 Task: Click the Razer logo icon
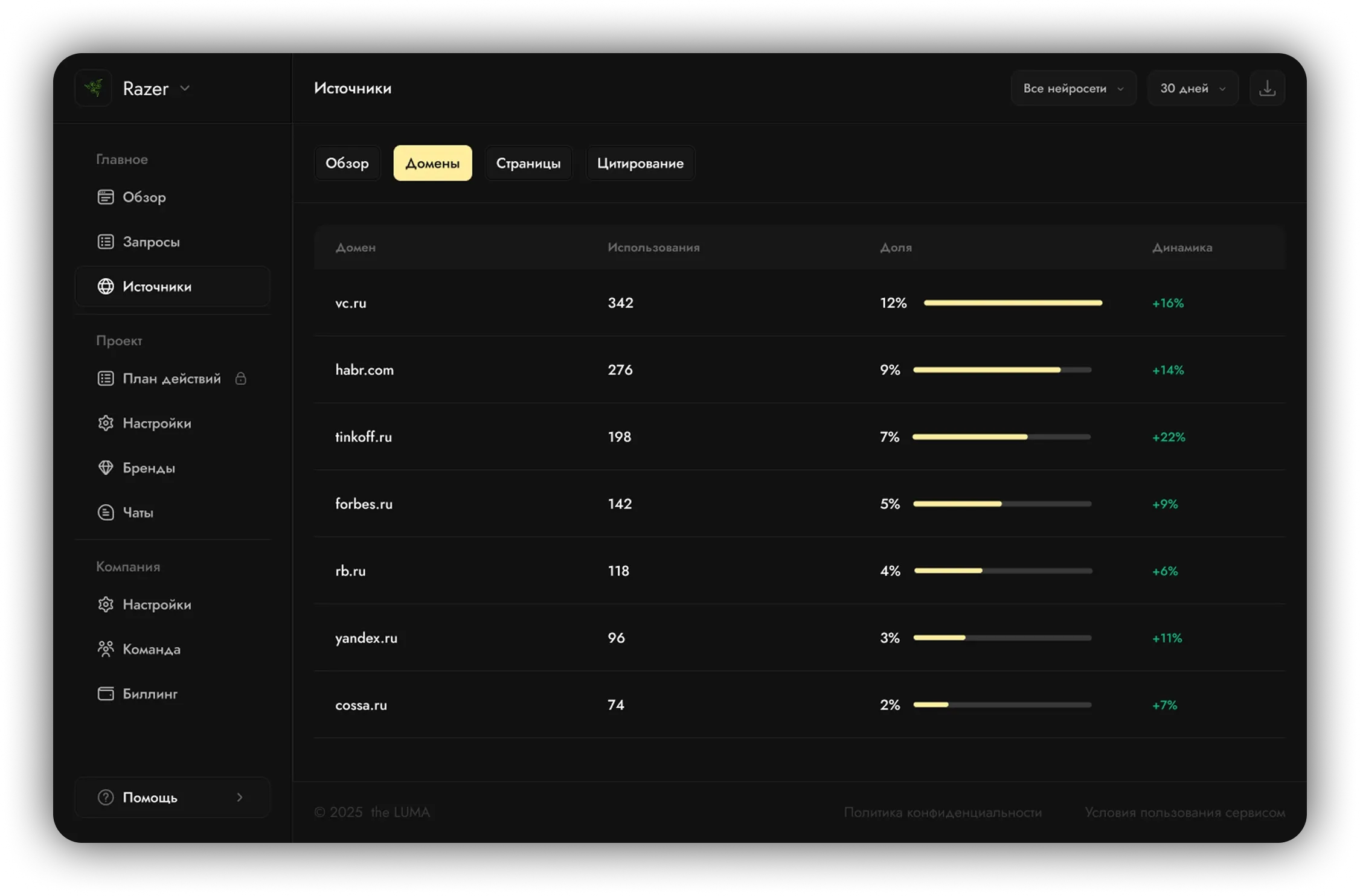(x=94, y=88)
